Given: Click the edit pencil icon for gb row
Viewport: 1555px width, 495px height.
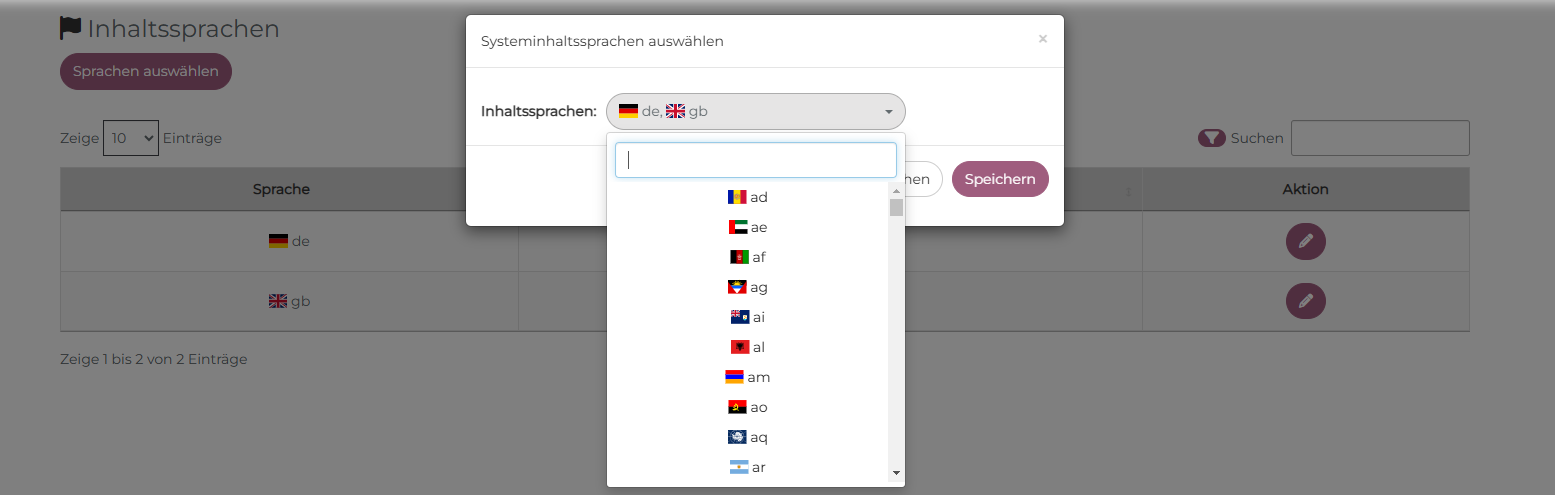Looking at the screenshot, I should coord(1305,301).
